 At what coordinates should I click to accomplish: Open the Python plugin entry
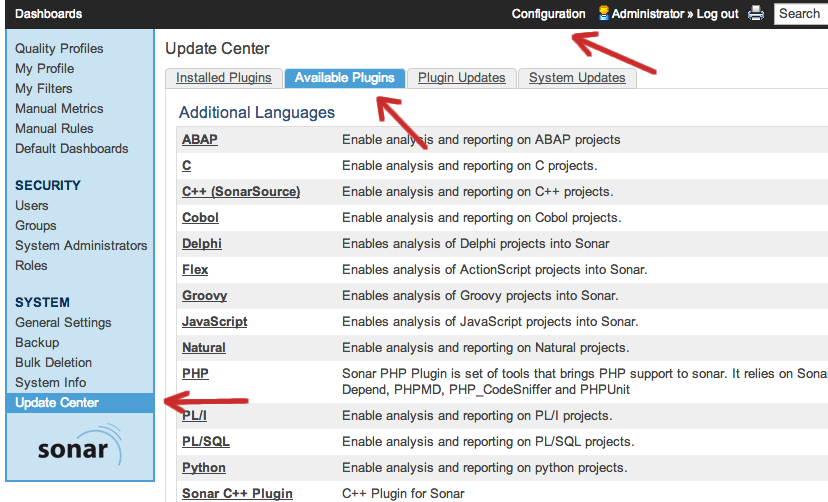204,468
